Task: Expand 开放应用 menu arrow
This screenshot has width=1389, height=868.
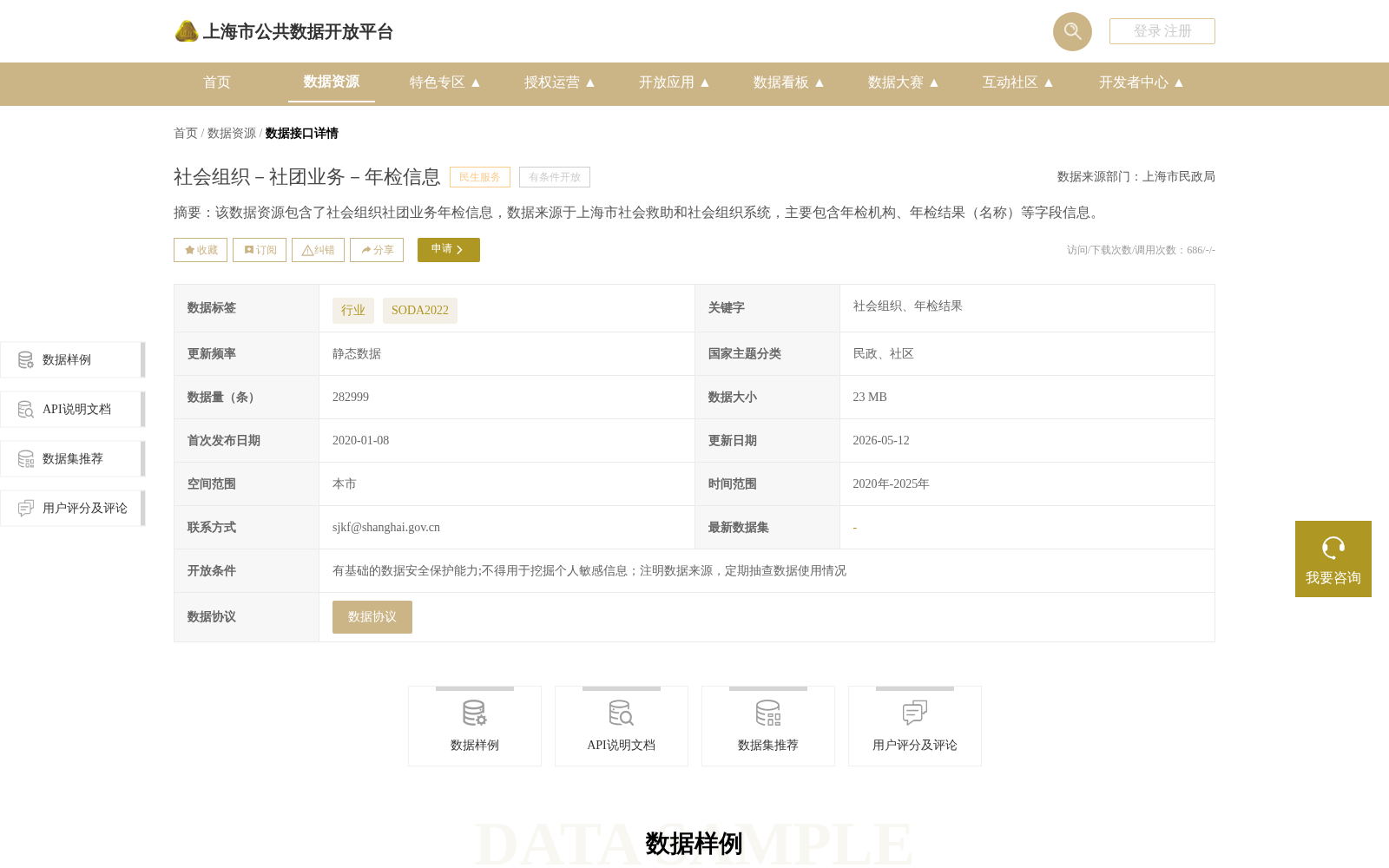Action: [x=705, y=82]
